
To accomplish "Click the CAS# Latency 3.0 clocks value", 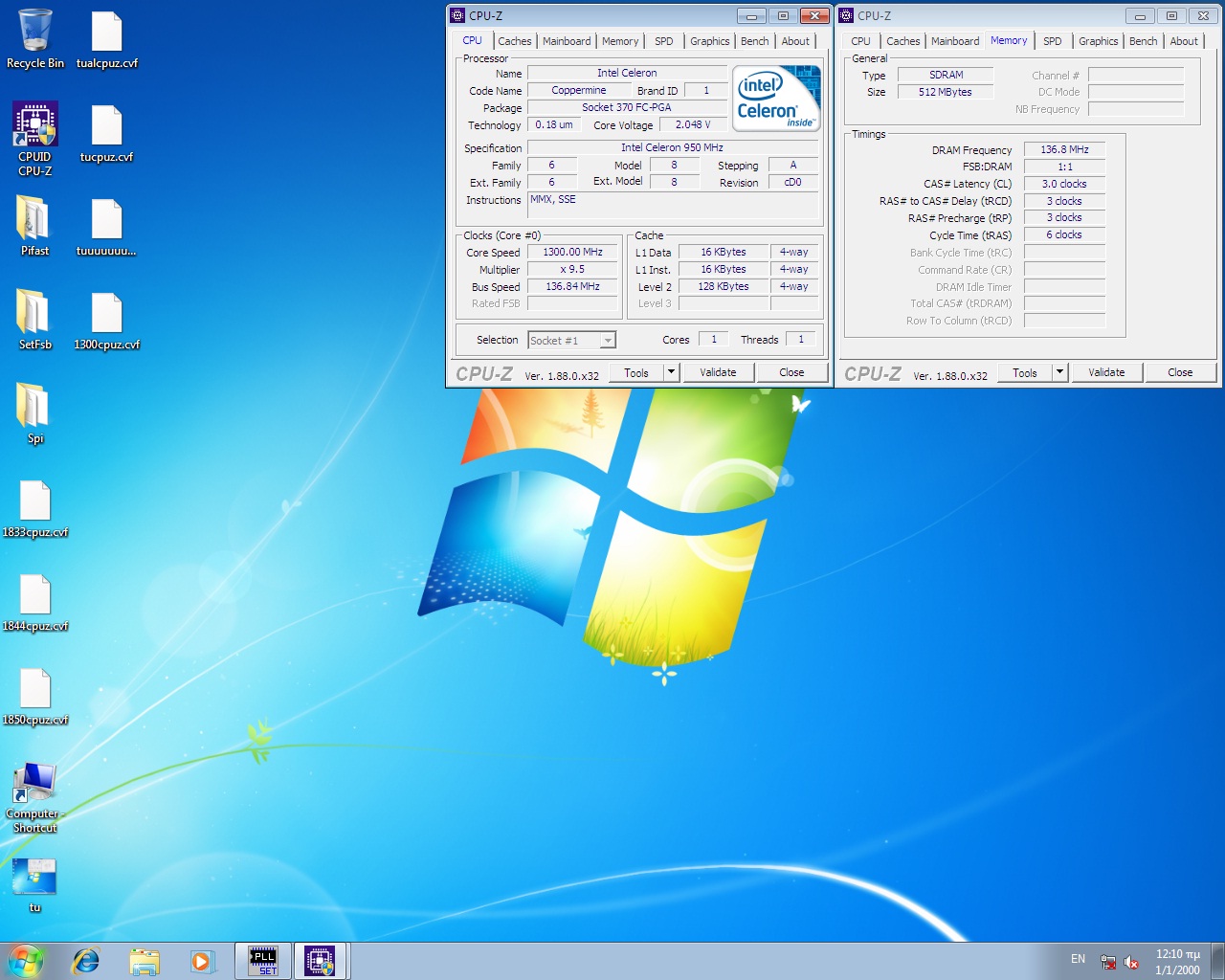I will pos(1064,184).
